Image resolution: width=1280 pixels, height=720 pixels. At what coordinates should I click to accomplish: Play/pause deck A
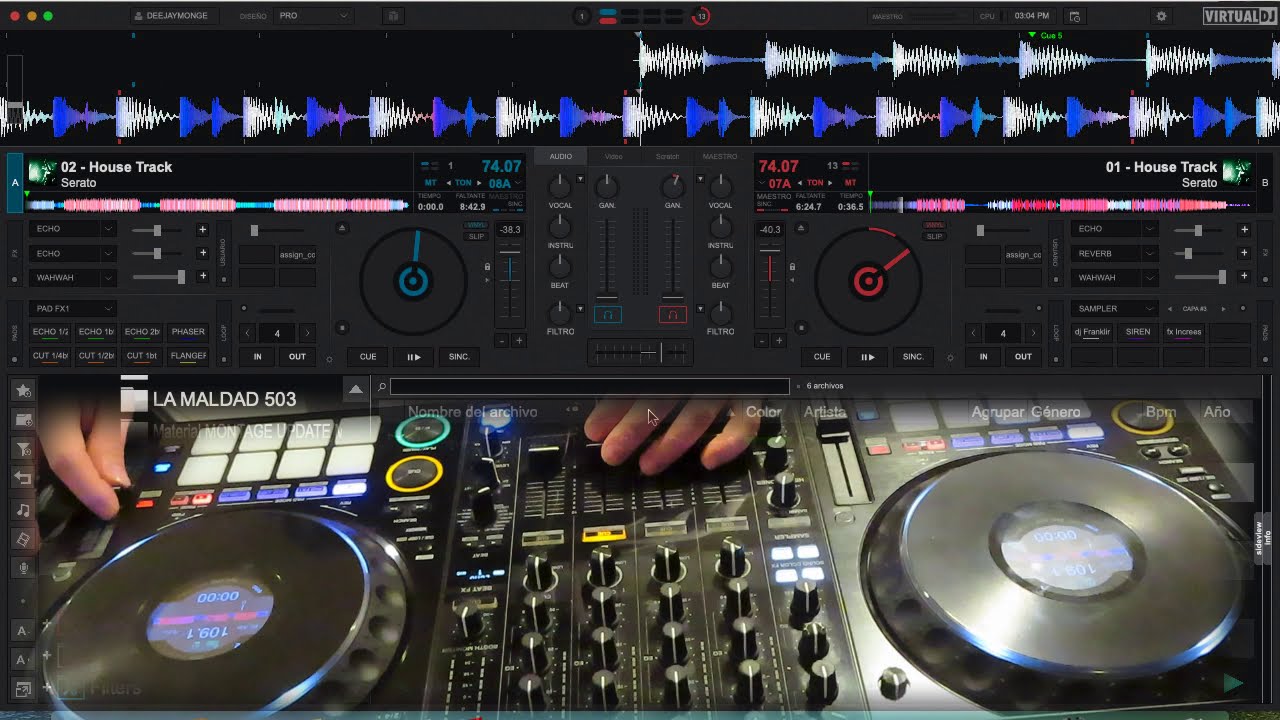[413, 357]
